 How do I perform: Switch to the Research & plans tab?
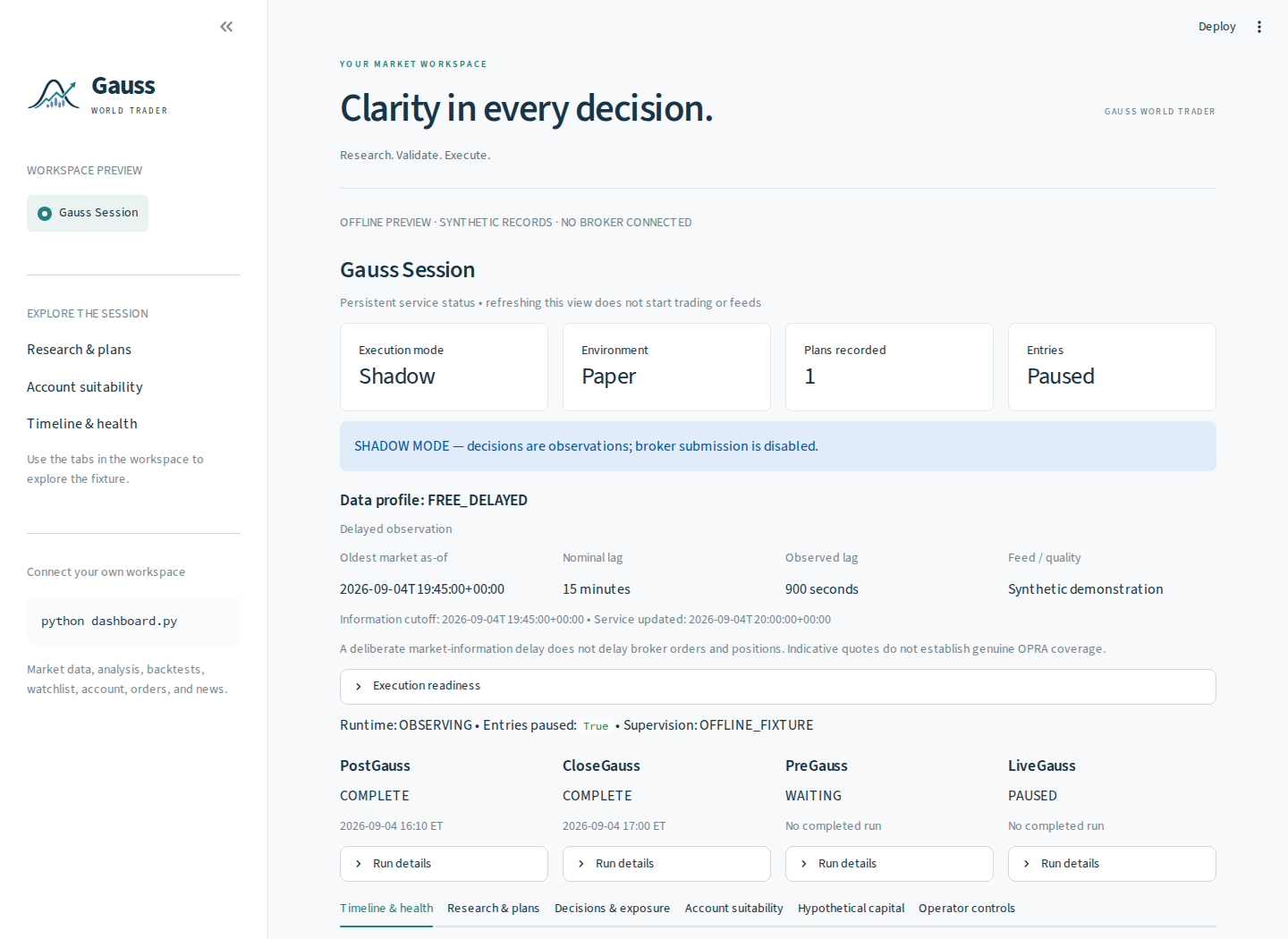tap(493, 909)
